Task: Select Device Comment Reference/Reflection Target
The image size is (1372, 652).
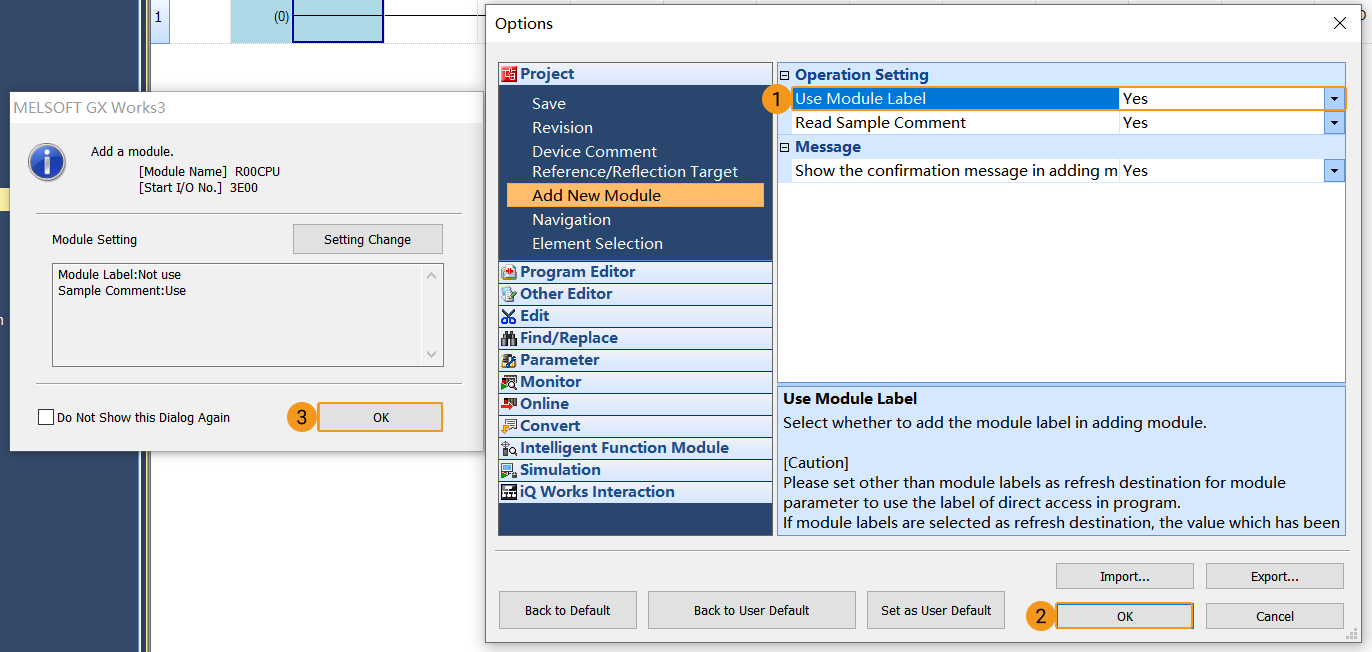Action: (x=634, y=162)
